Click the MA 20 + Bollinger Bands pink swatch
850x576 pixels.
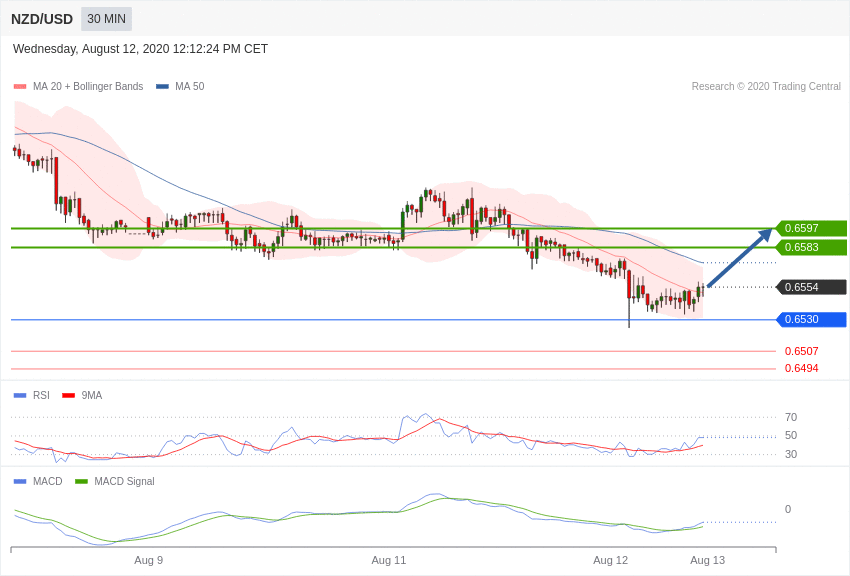[x=20, y=87]
